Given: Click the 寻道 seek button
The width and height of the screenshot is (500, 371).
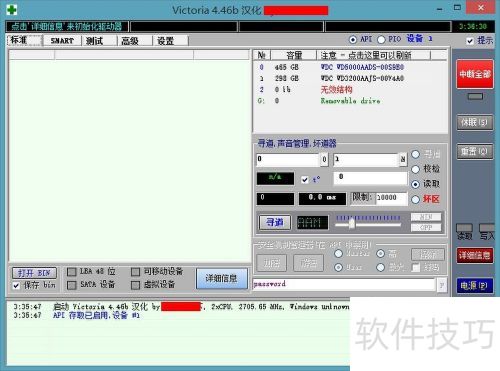Looking at the screenshot, I should pos(275,222).
